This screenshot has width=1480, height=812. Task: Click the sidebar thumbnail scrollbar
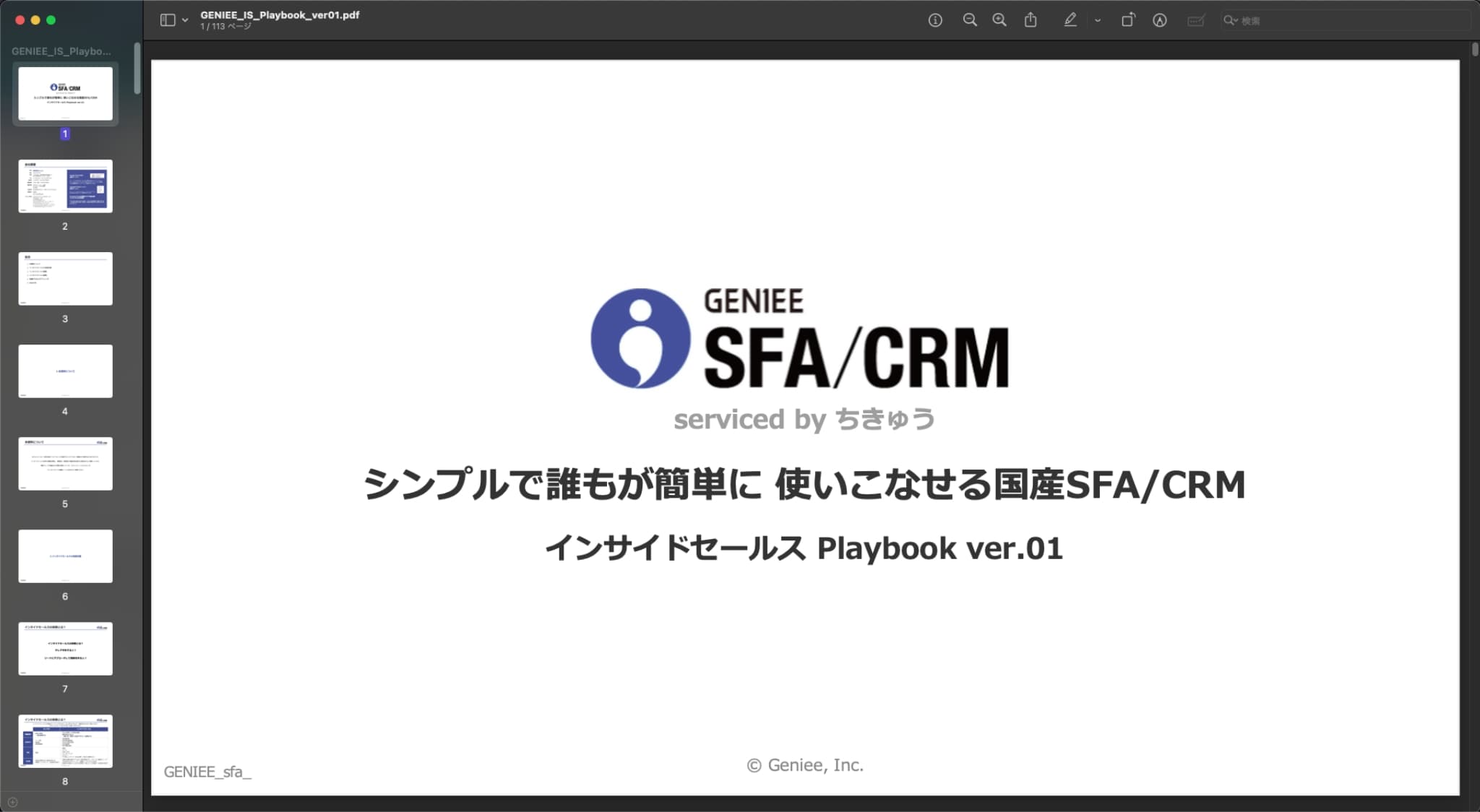(x=137, y=69)
